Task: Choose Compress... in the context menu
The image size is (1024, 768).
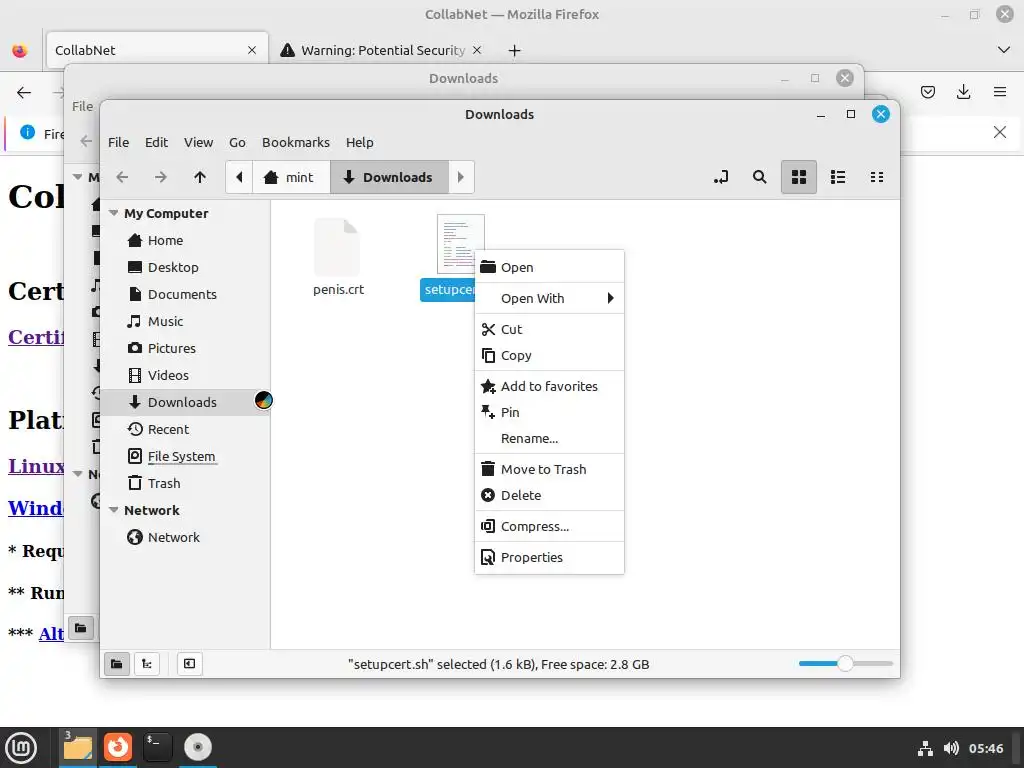Action: click(x=549, y=526)
